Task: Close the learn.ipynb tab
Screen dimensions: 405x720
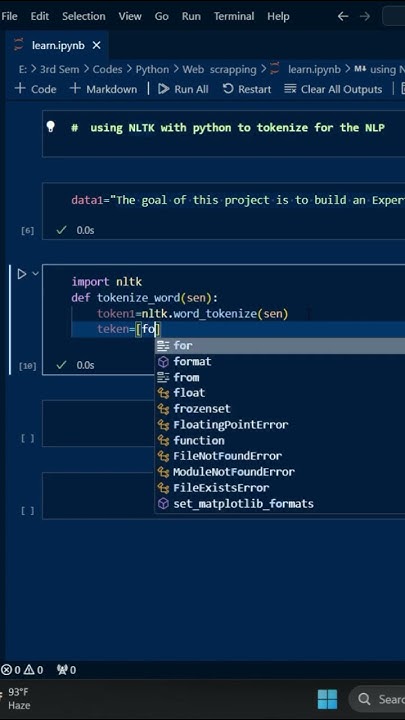Action: pos(96,45)
